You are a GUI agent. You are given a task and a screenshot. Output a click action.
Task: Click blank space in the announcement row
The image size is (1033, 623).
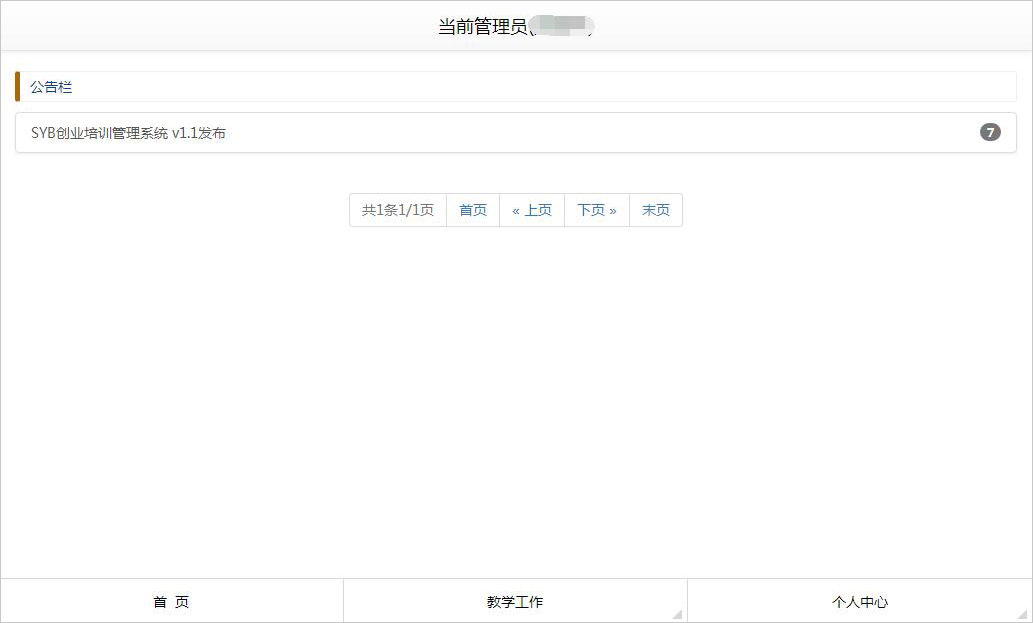click(600, 133)
